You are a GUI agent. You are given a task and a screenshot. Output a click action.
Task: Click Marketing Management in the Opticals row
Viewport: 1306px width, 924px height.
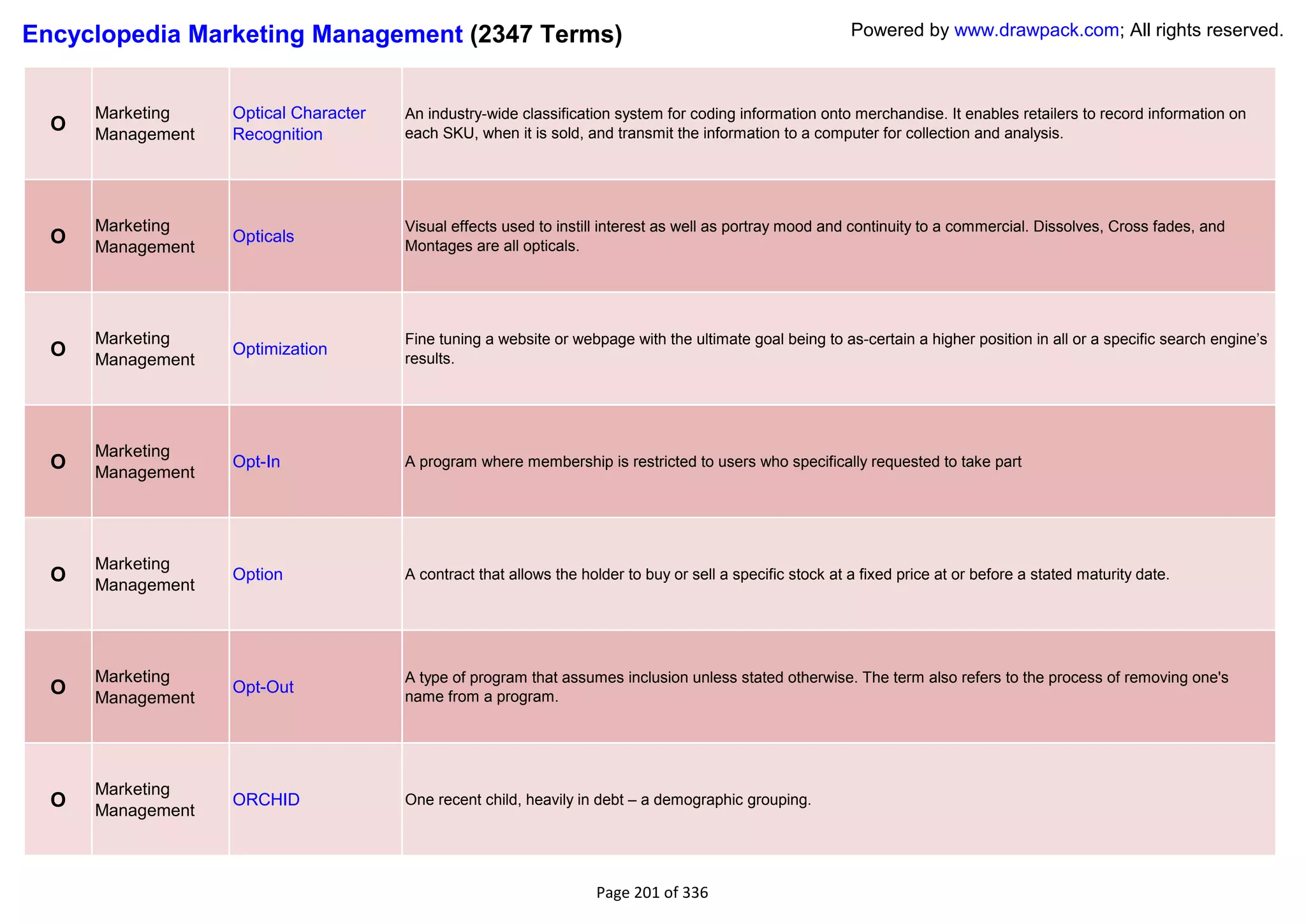pyautogui.click(x=145, y=237)
